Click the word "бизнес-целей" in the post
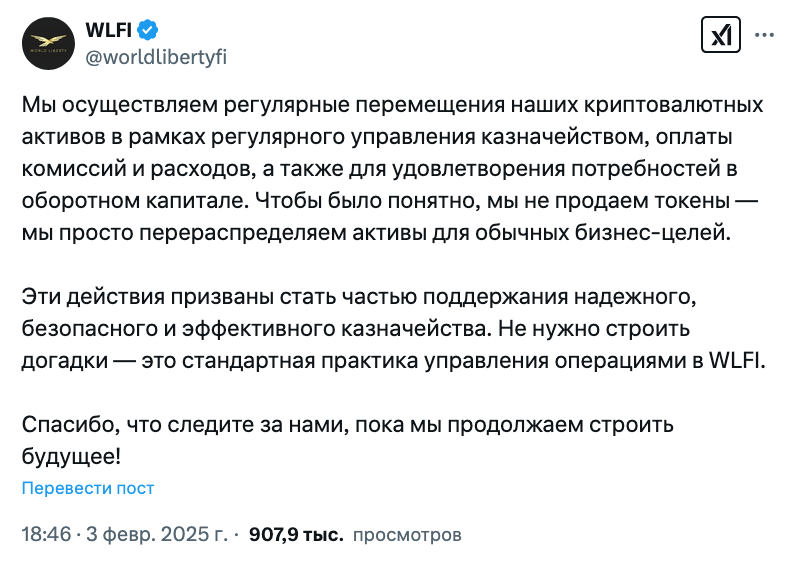 point(652,232)
